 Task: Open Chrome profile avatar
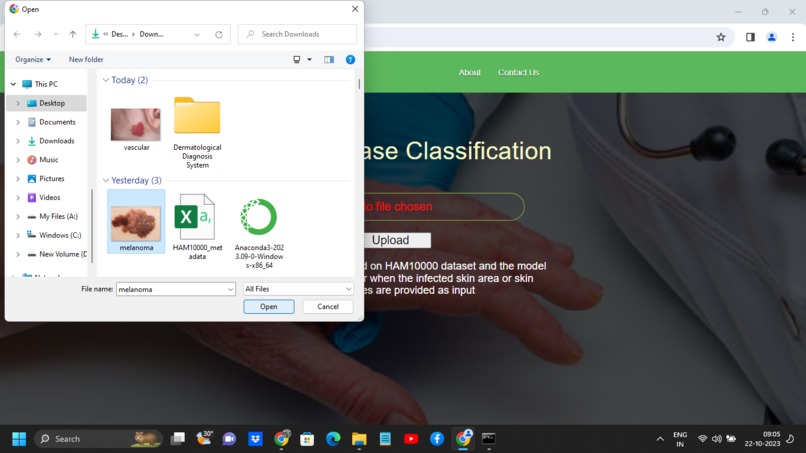click(x=772, y=37)
